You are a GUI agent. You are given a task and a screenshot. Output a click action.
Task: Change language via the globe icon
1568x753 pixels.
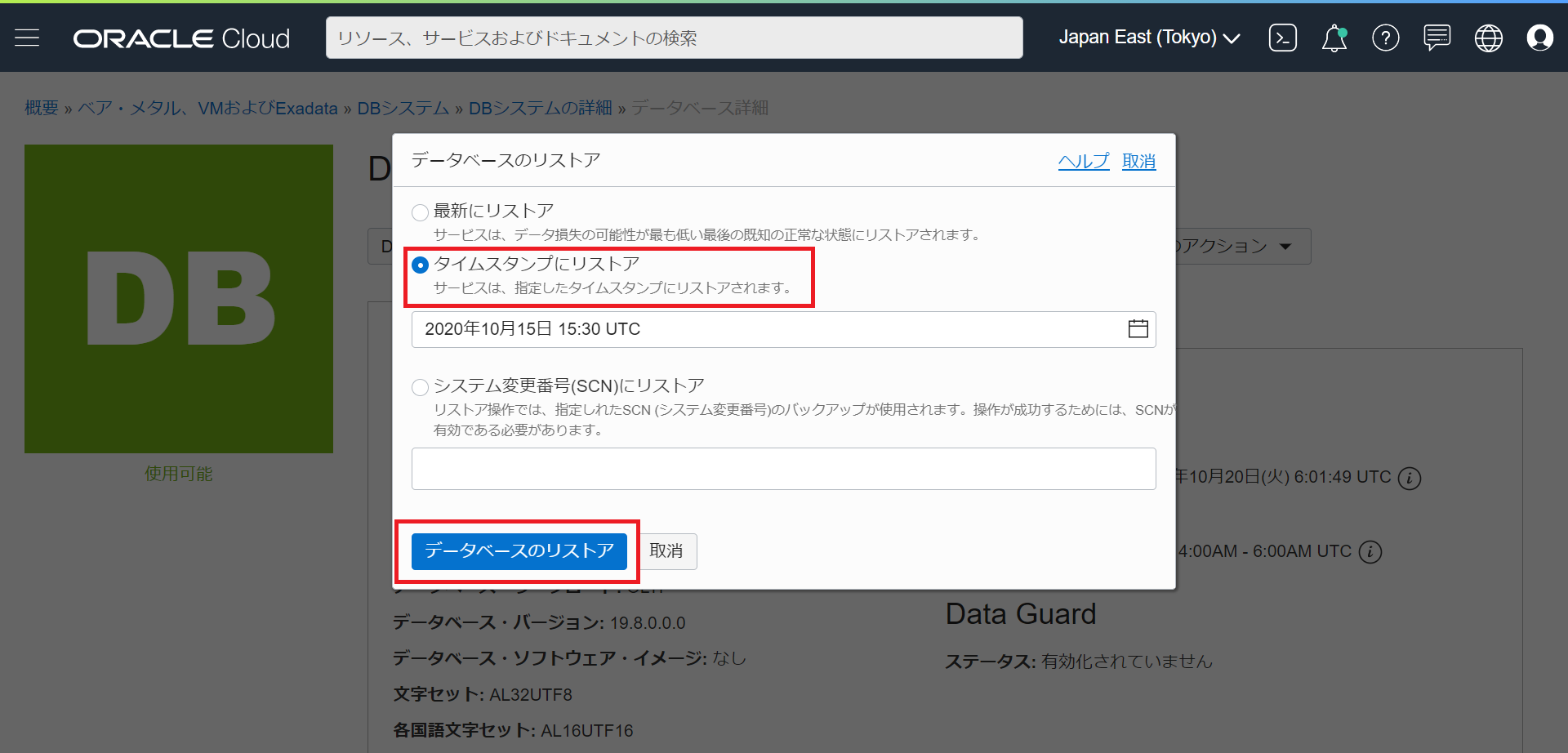pyautogui.click(x=1488, y=38)
